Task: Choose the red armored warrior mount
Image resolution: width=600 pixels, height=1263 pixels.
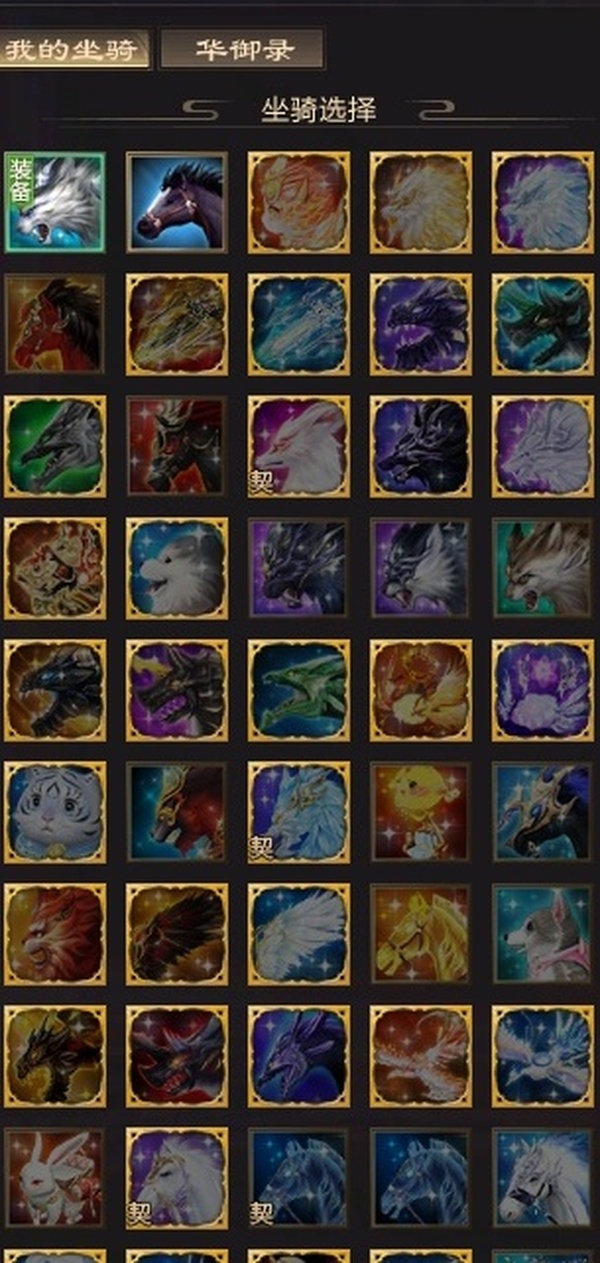Action: (x=177, y=446)
